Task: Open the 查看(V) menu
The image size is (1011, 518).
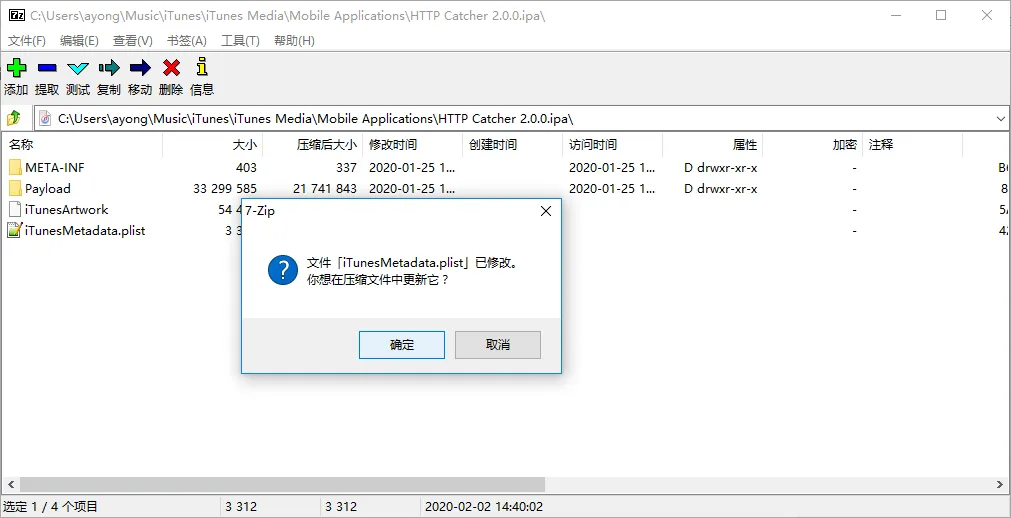Action: coord(133,41)
